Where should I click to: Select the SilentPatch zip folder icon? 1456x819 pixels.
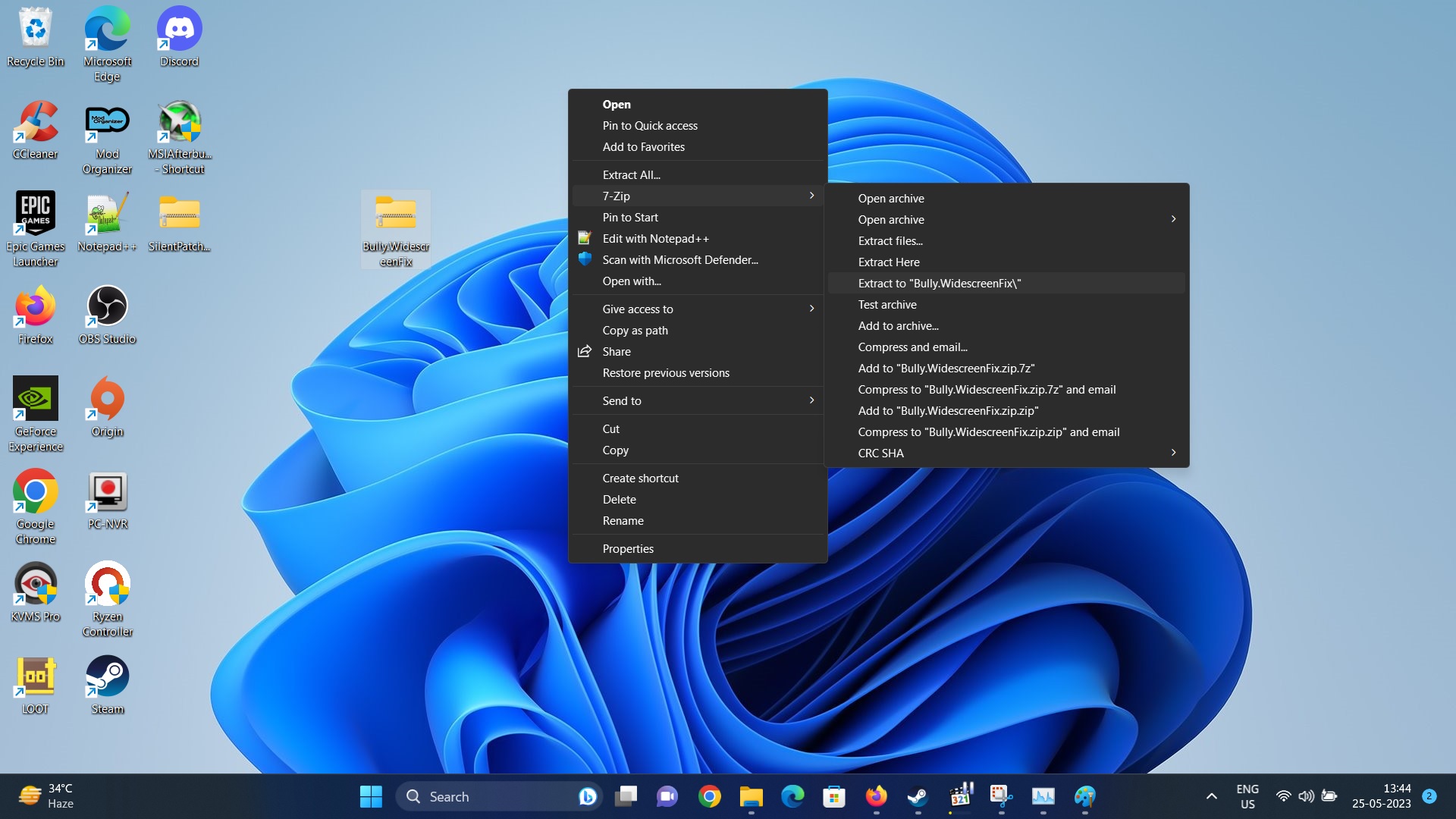pyautogui.click(x=179, y=215)
